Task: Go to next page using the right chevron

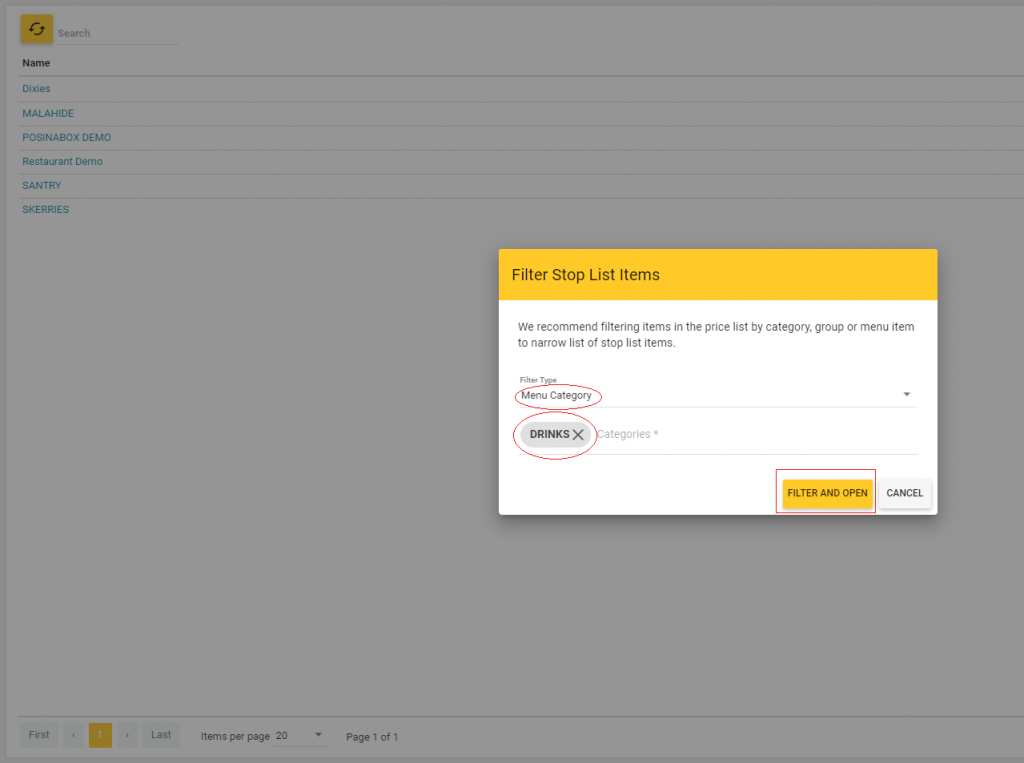Action: point(127,734)
